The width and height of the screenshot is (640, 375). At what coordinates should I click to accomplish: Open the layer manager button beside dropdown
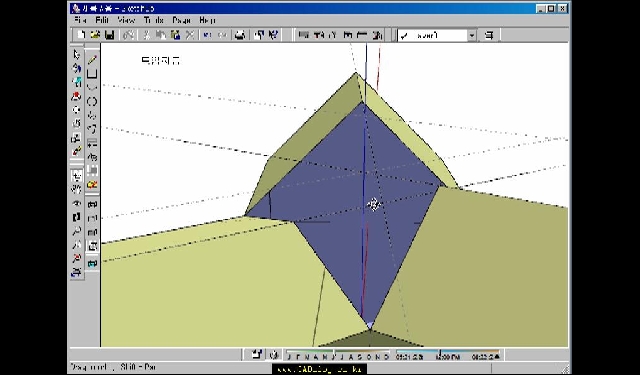[x=489, y=36]
